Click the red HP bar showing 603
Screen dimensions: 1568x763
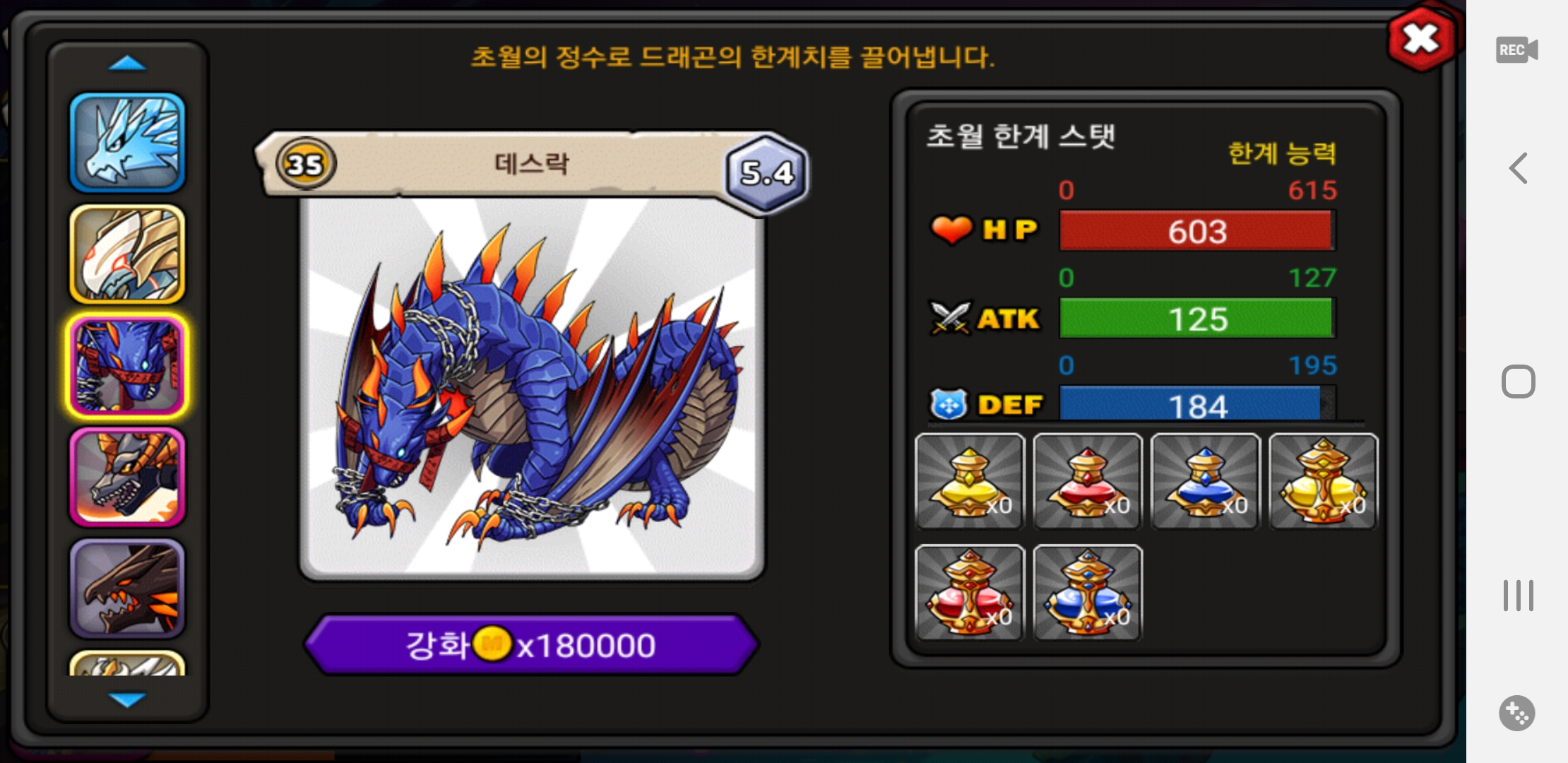click(x=1197, y=231)
